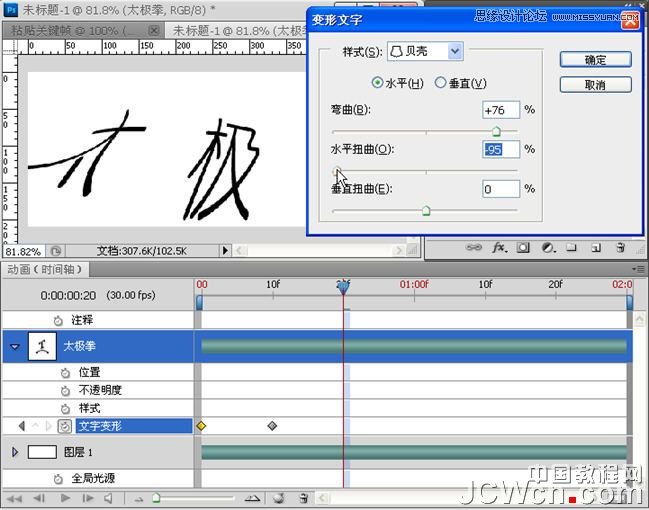649x510 pixels.
Task: Close the 粘贴关键帧 document tab
Action: 154,30
